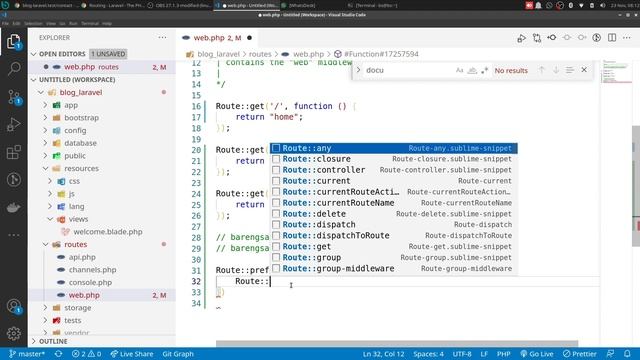This screenshot has width=640, height=360.
Task: Toggle Use Regular Expression in find widget
Action: [484, 70]
